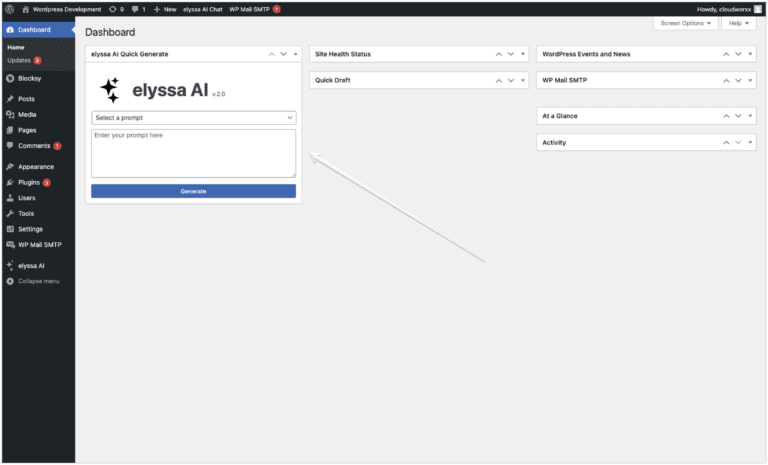Expand Activity widget
The image size is (768, 465).
[750, 143]
